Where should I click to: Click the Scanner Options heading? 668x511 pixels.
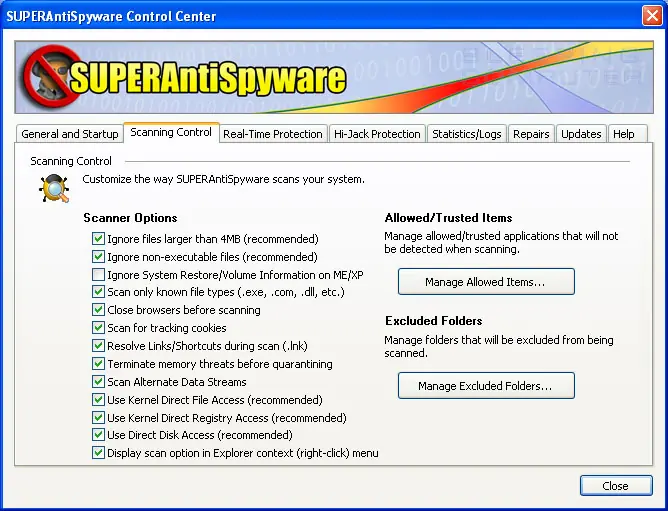point(130,218)
